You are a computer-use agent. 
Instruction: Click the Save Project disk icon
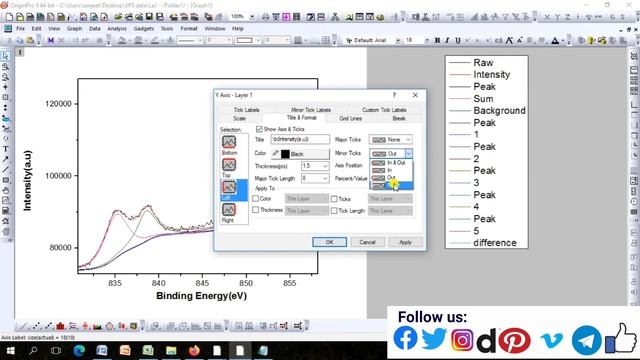[149, 17]
